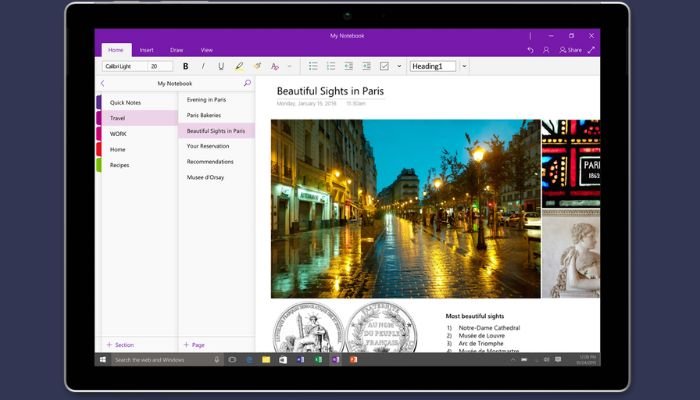Add a to-do checkbox tag
Screen dimensions: 700x400
coord(384,66)
